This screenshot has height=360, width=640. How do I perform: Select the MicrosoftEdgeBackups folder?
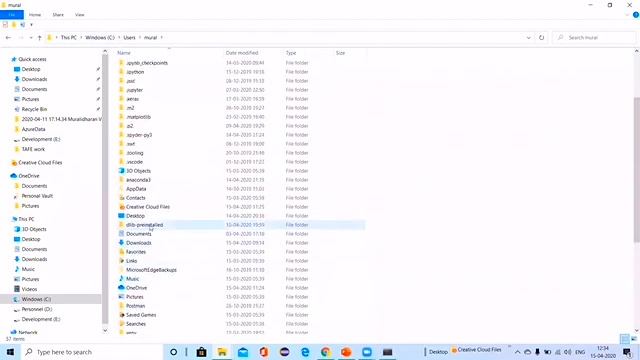tap(151, 270)
